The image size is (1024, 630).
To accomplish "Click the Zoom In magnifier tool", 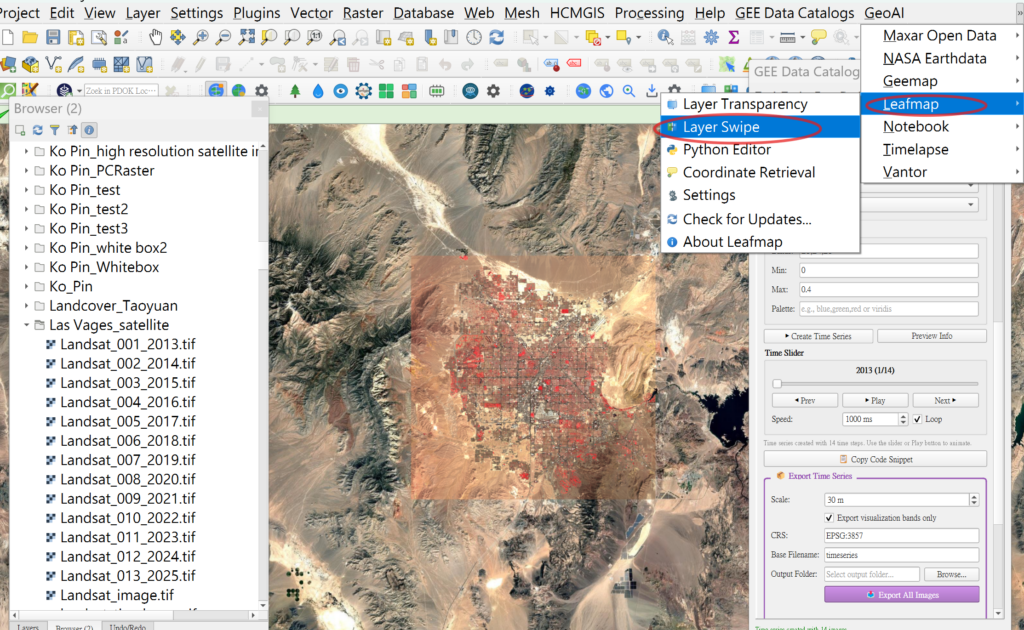I will [200, 37].
